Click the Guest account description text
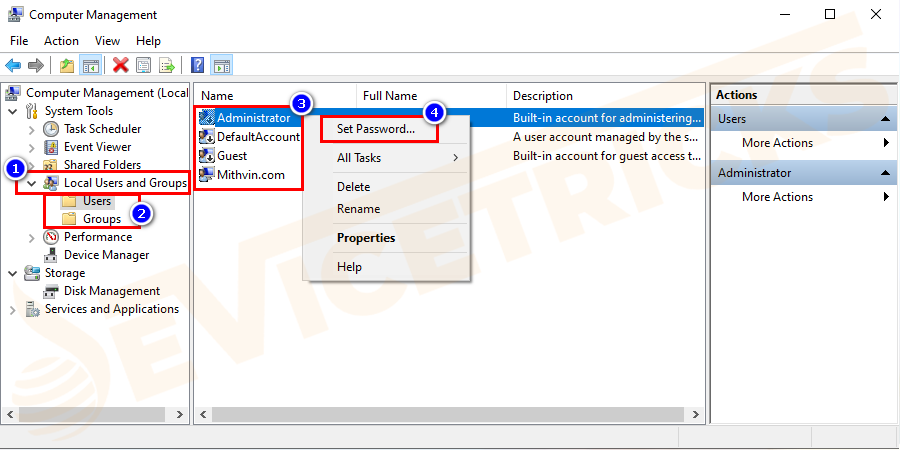900x450 pixels. point(607,156)
